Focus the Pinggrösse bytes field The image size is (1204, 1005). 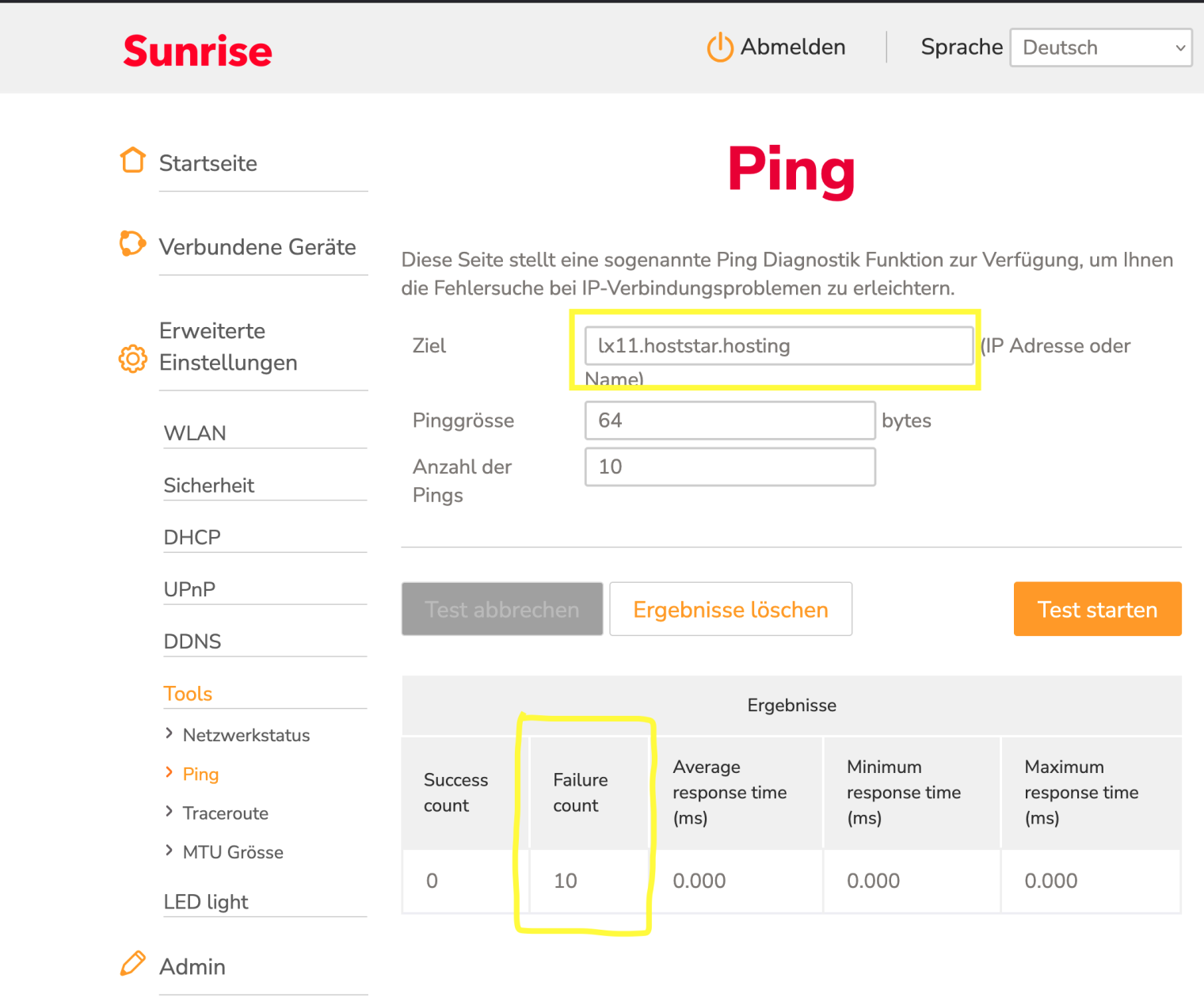[730, 421]
